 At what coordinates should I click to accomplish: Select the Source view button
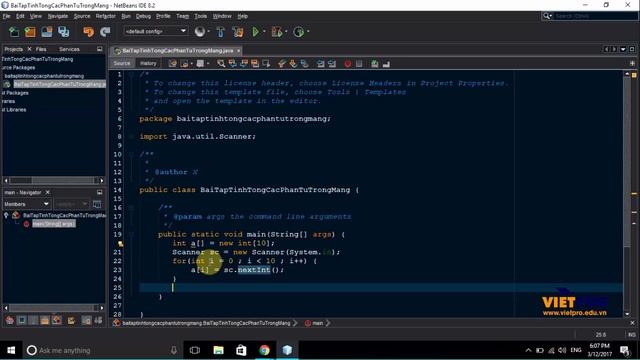click(122, 63)
